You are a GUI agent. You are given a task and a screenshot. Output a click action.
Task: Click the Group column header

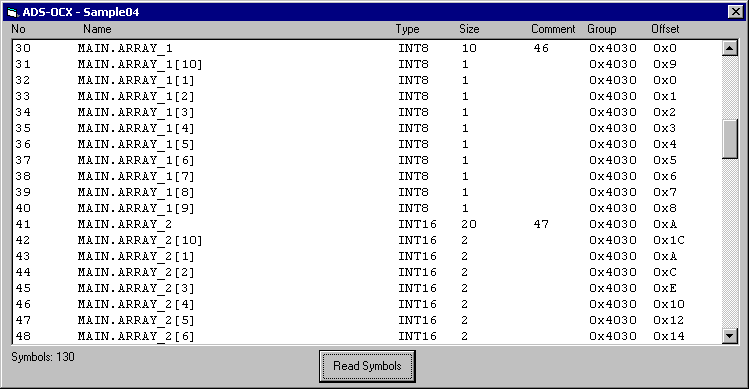click(601, 29)
